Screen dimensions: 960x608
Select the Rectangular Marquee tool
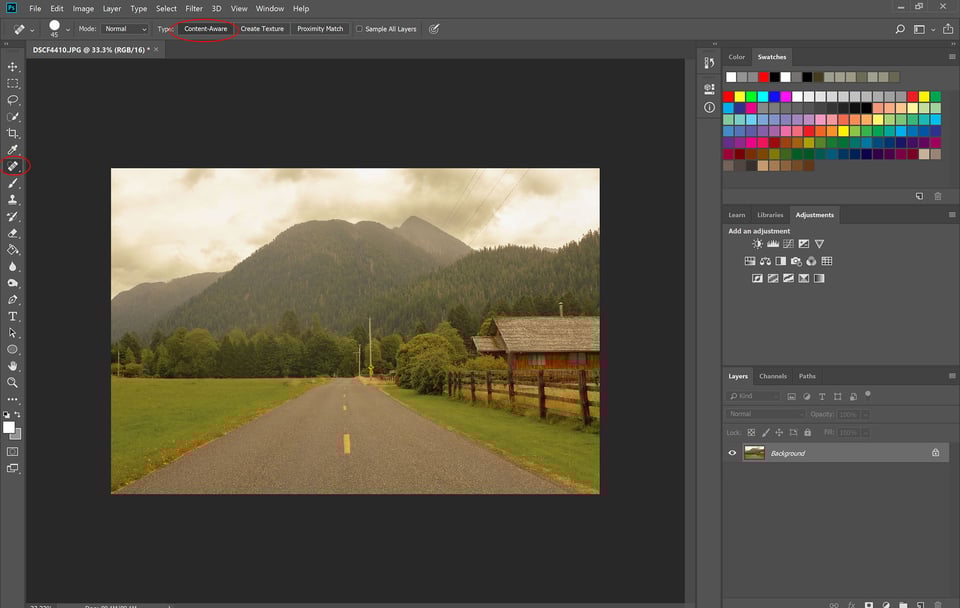click(x=12, y=83)
